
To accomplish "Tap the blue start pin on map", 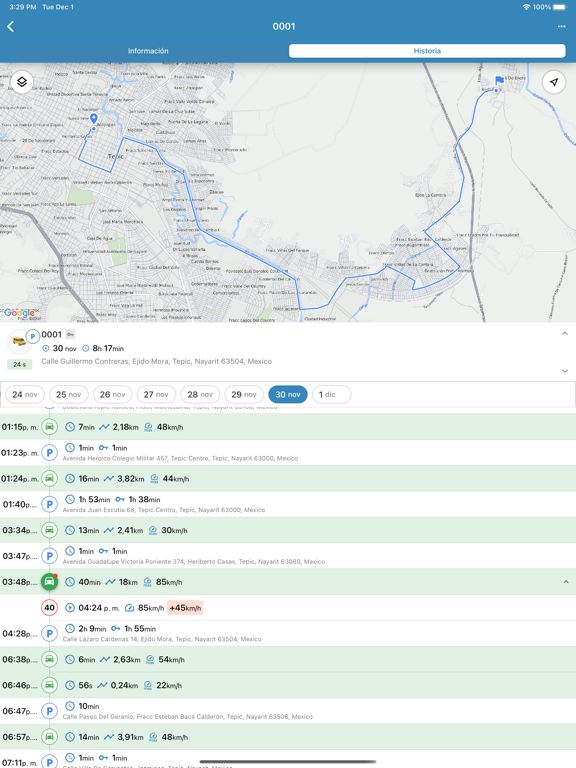I will point(94,119).
